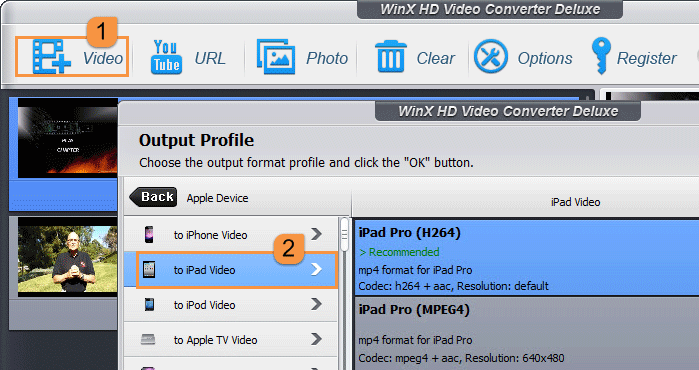This screenshot has width=699, height=370.
Task: Go Back from Apple Device list
Action: [x=153, y=197]
